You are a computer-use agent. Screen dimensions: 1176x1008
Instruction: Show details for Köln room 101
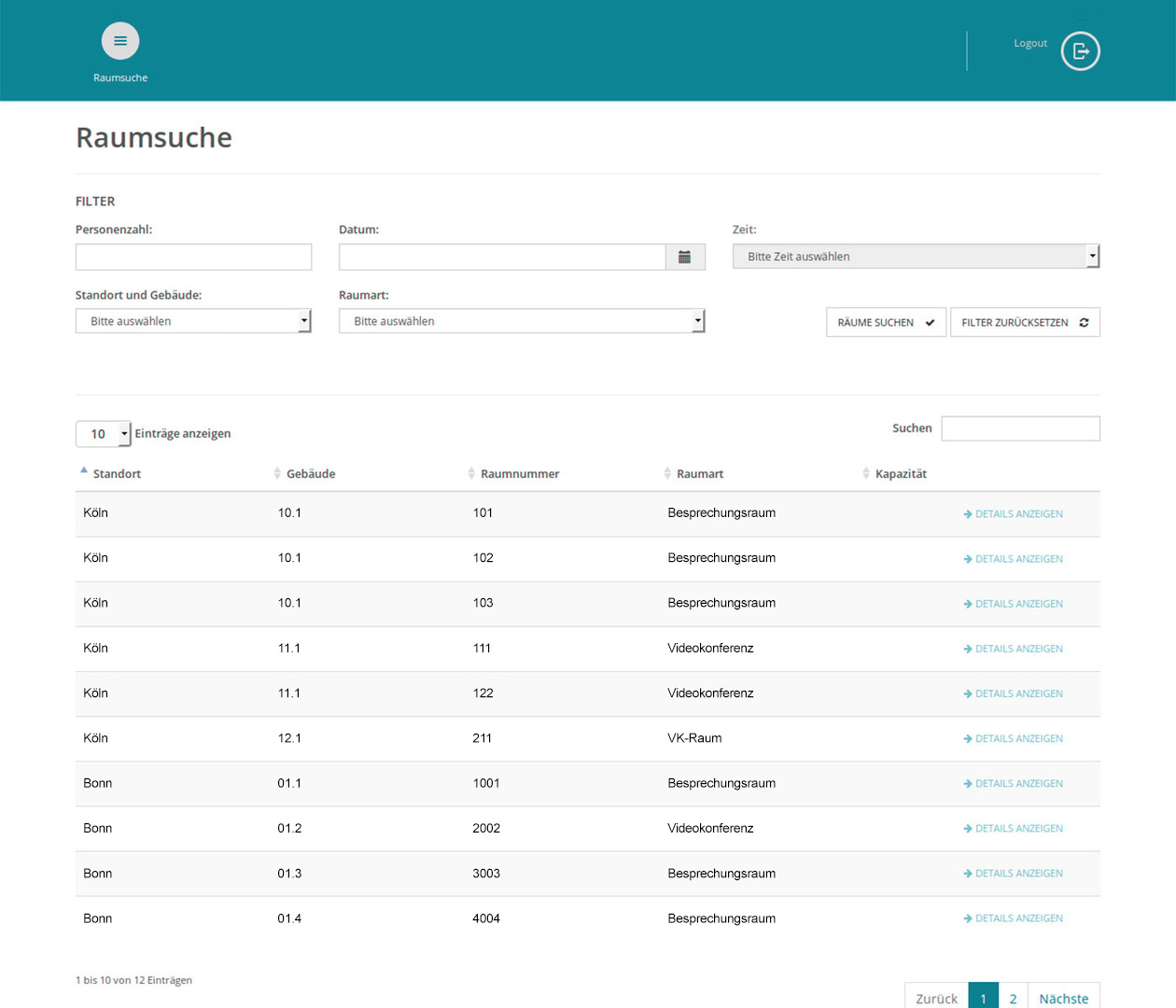(1013, 514)
